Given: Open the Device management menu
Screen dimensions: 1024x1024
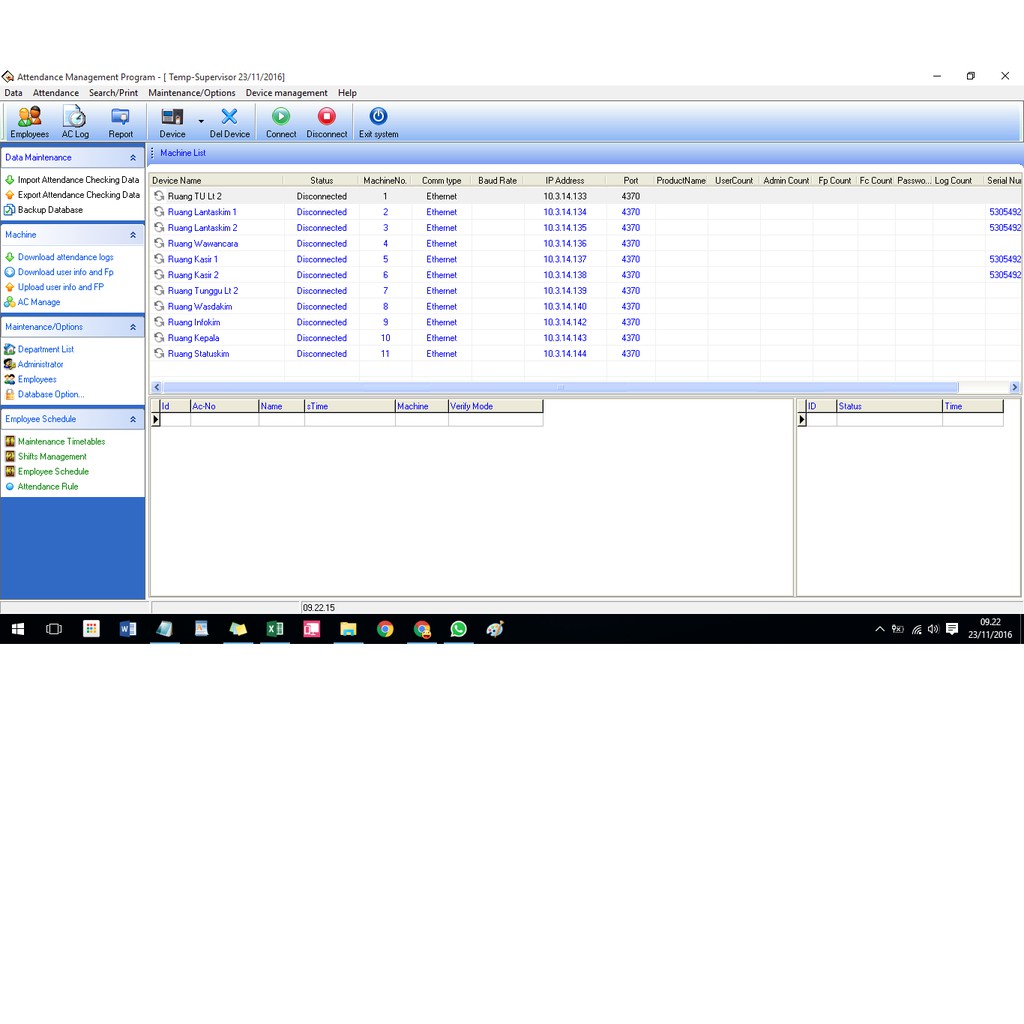Looking at the screenshot, I should tap(286, 93).
